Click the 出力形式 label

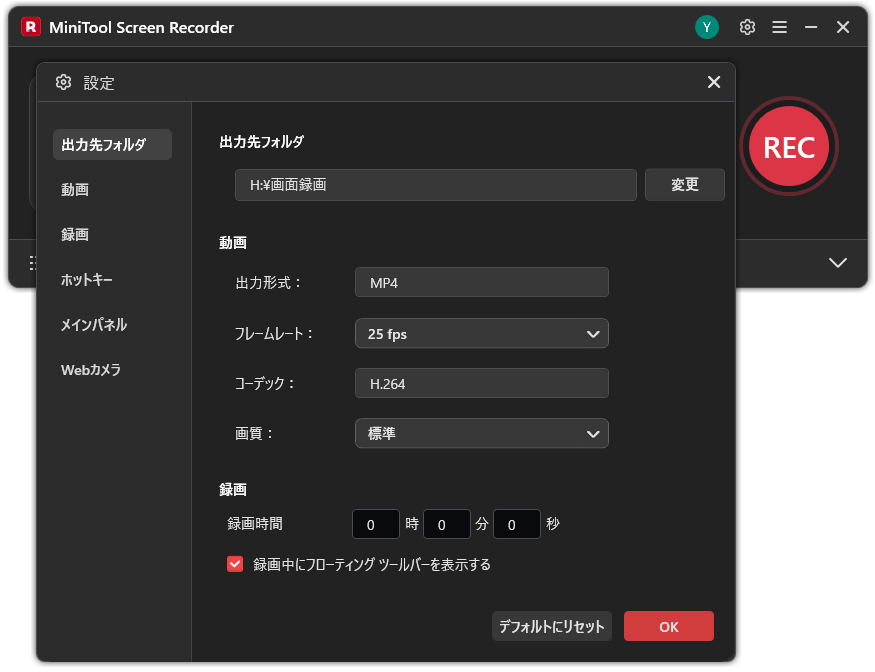[268, 282]
